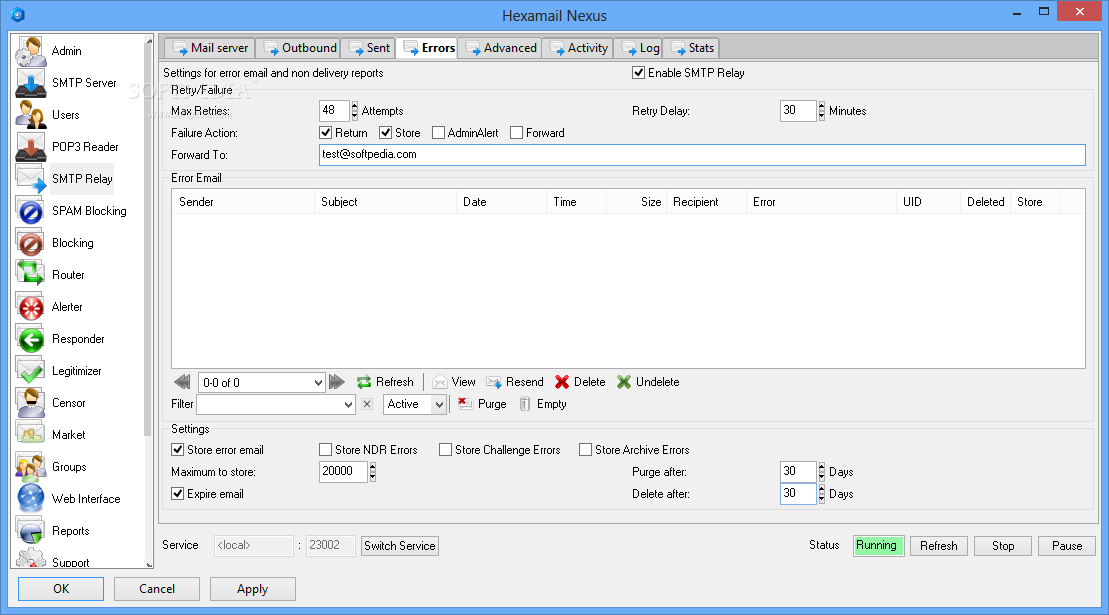
Task: Select the SMTP Server sidebar icon
Action: click(x=31, y=83)
